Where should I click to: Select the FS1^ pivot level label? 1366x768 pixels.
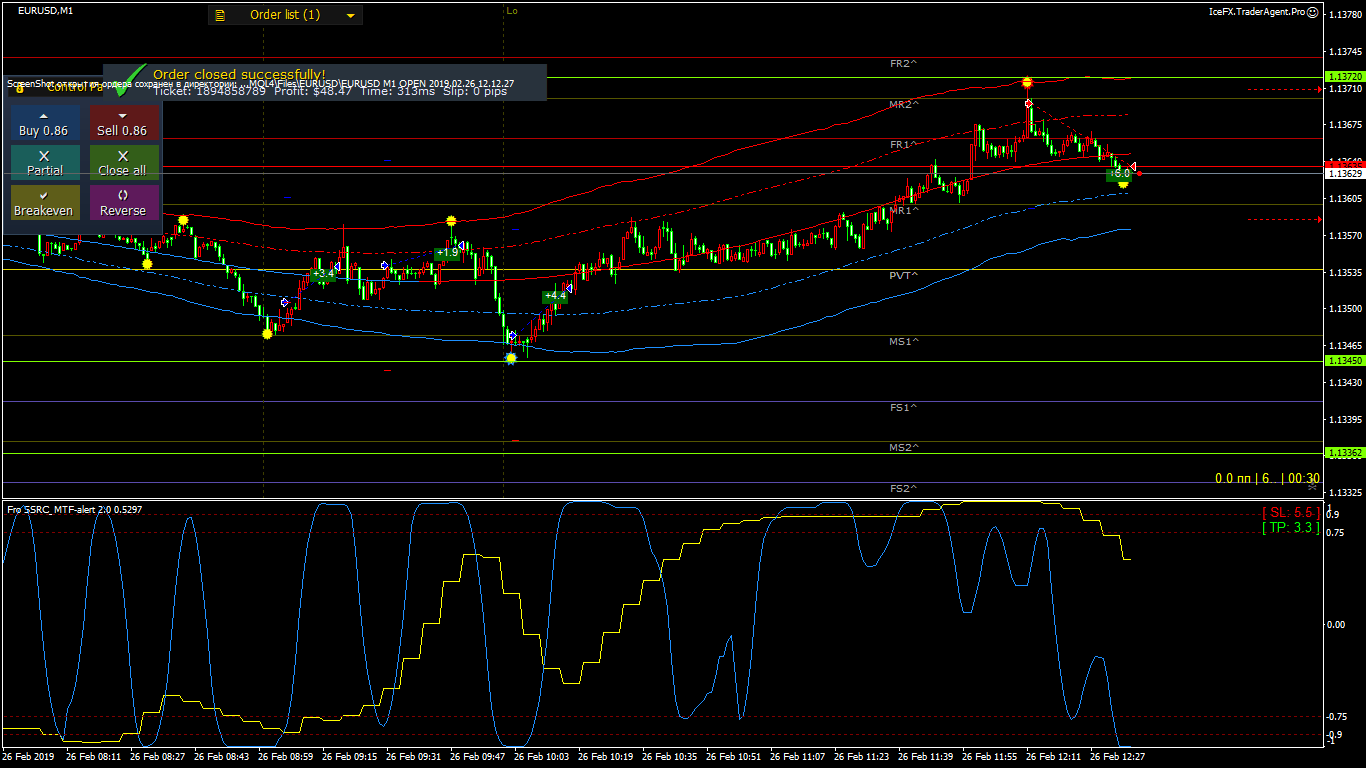point(904,408)
